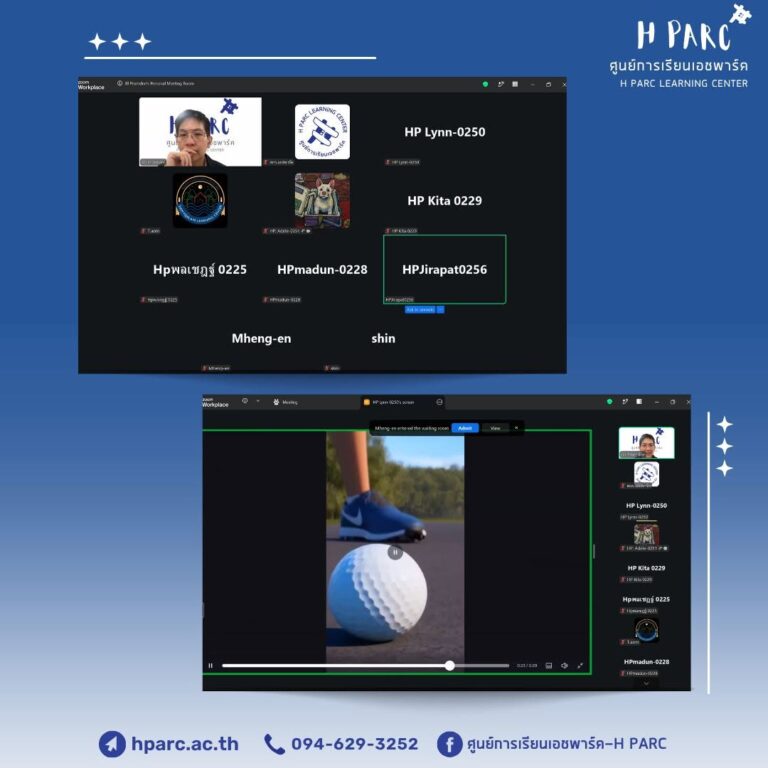
Task: Click Admit in waiting room notification
Action: 465,428
